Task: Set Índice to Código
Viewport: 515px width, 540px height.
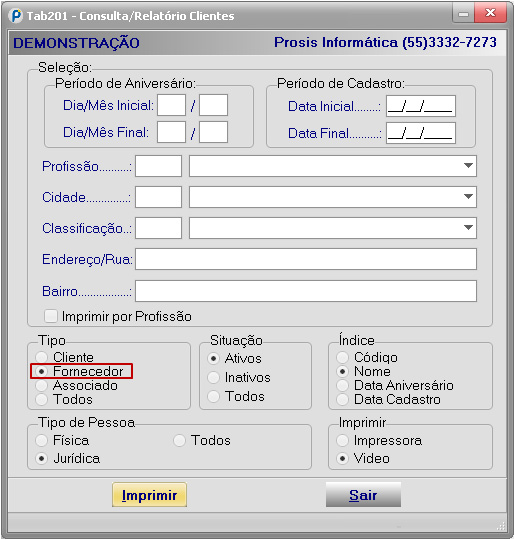Action: pos(342,357)
